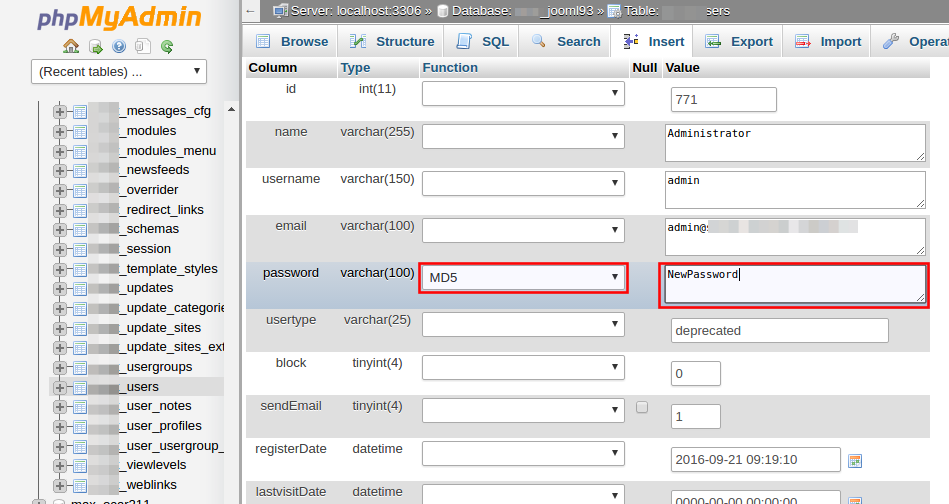Collapse navigation panel with left arrow icon
Image resolution: width=949 pixels, height=504 pixels.
tap(251, 11)
